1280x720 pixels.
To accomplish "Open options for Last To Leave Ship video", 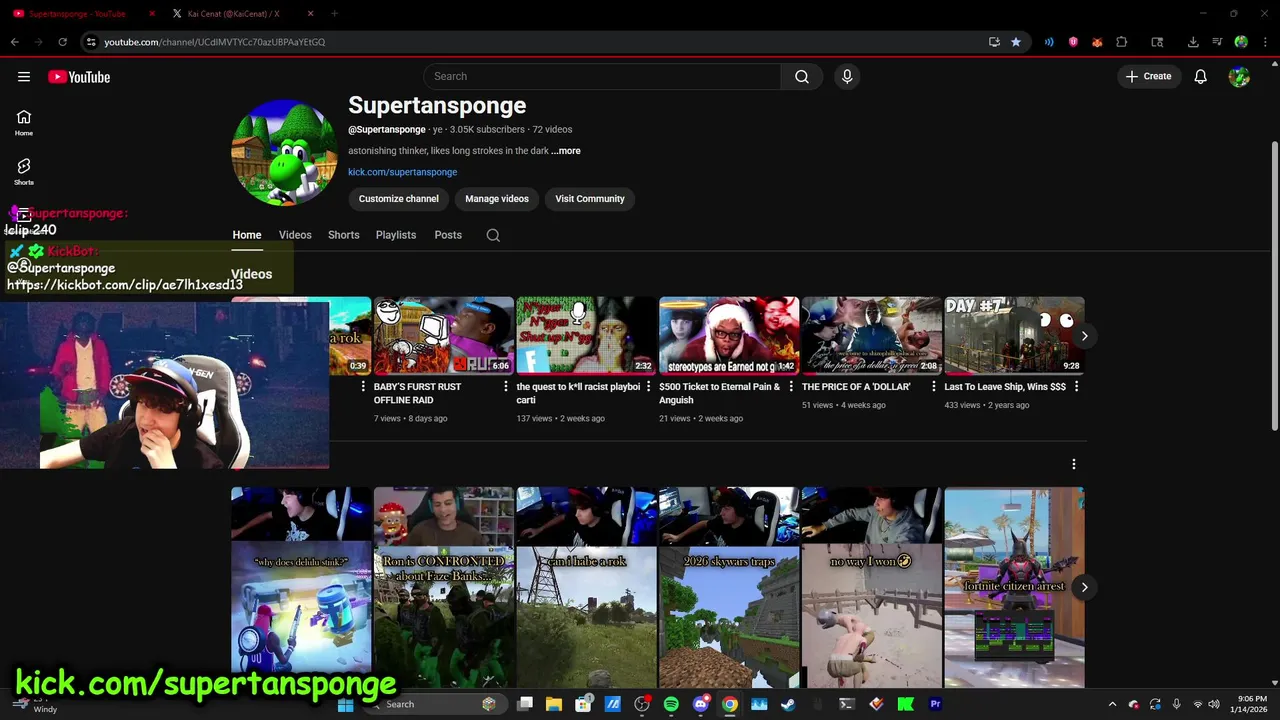I will tap(1076, 387).
